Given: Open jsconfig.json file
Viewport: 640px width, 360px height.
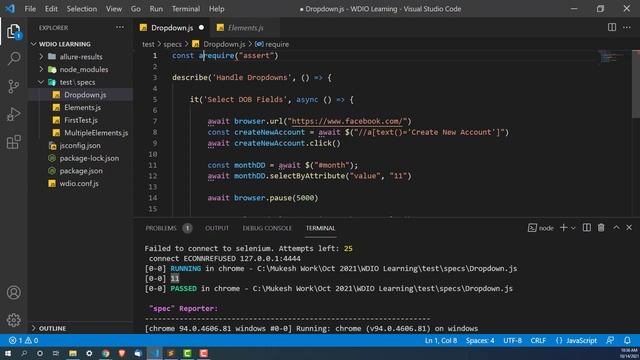Looking at the screenshot, I should (x=80, y=145).
